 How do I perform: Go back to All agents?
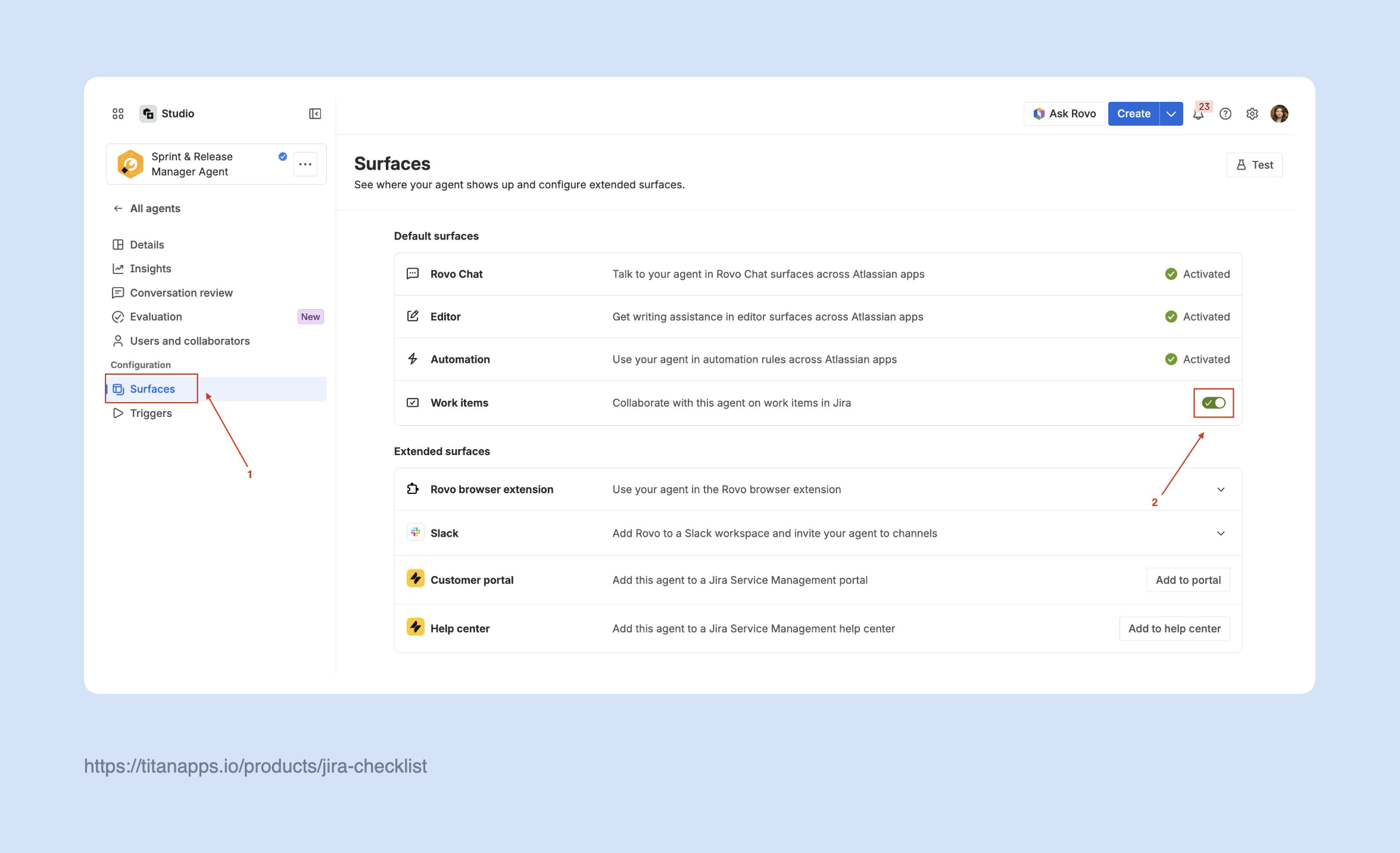[x=146, y=208]
